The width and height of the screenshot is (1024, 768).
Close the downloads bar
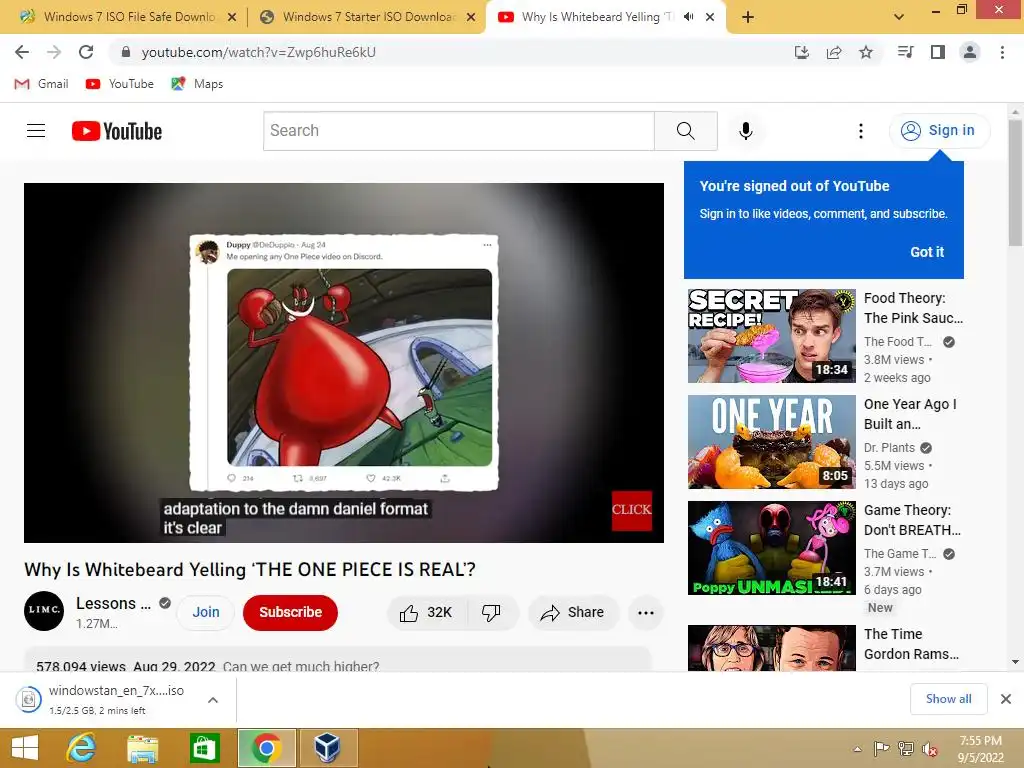[1006, 699]
